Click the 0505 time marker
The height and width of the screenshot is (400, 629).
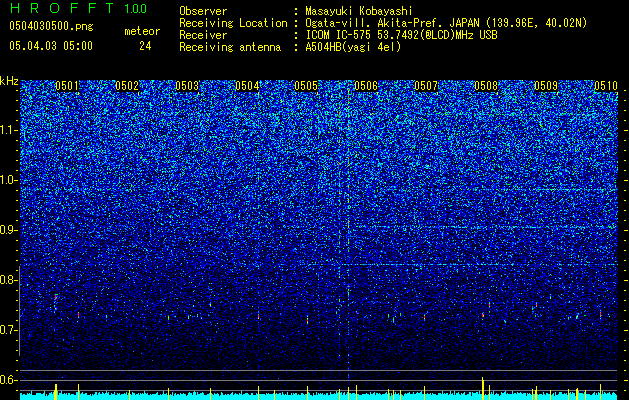point(306,86)
